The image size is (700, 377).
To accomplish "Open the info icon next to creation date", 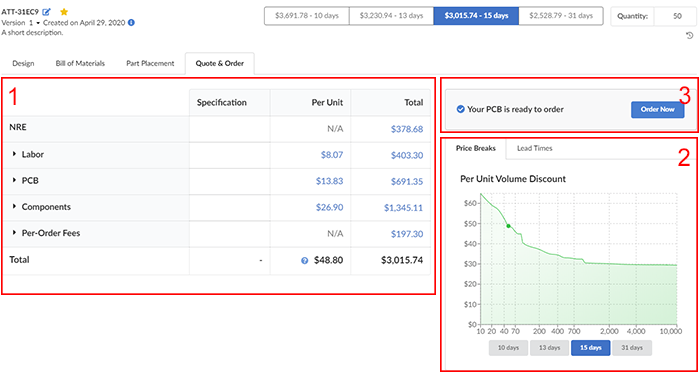I will pyautogui.click(x=131, y=22).
